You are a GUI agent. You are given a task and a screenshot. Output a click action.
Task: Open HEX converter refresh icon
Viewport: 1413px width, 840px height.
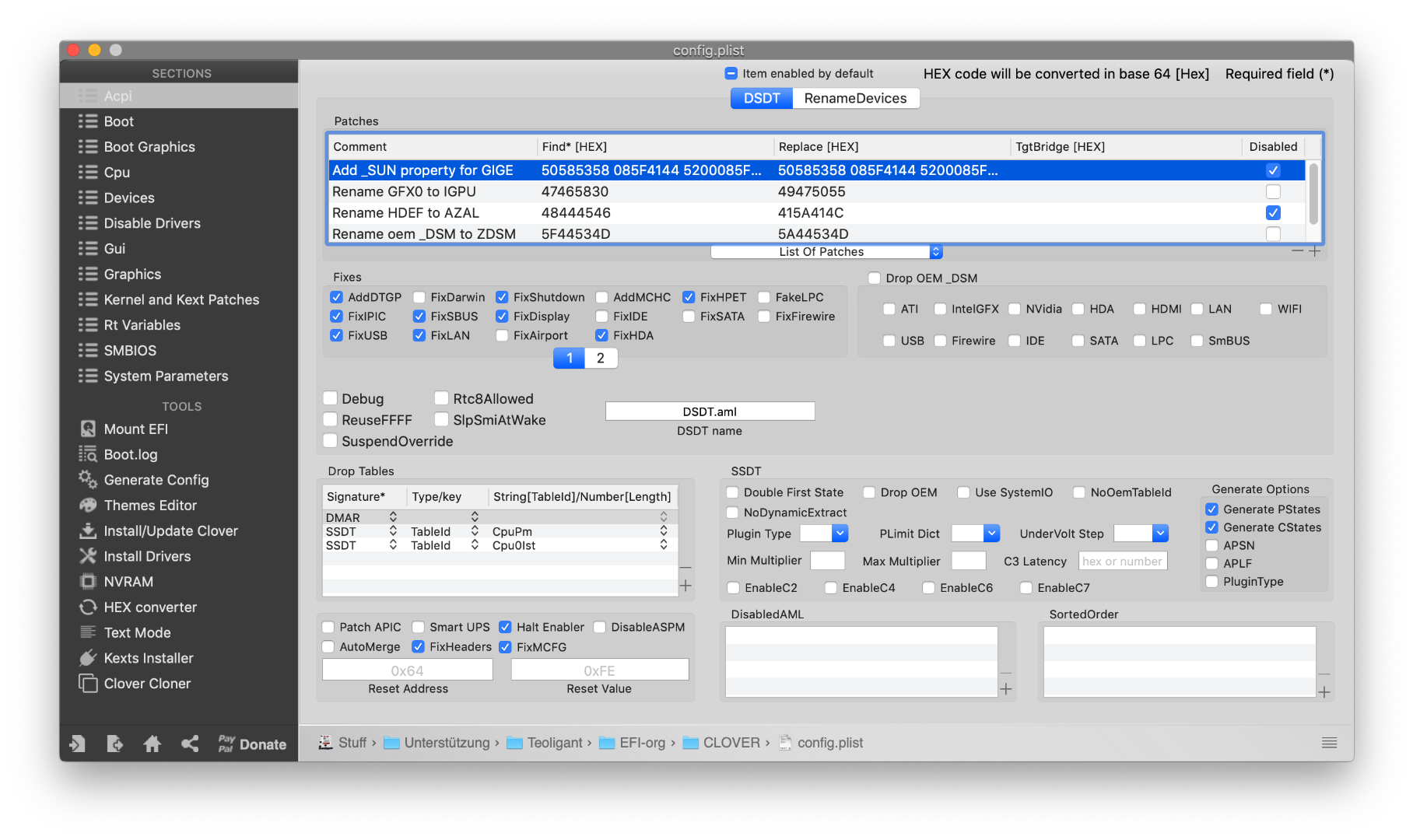pyautogui.click(x=88, y=607)
